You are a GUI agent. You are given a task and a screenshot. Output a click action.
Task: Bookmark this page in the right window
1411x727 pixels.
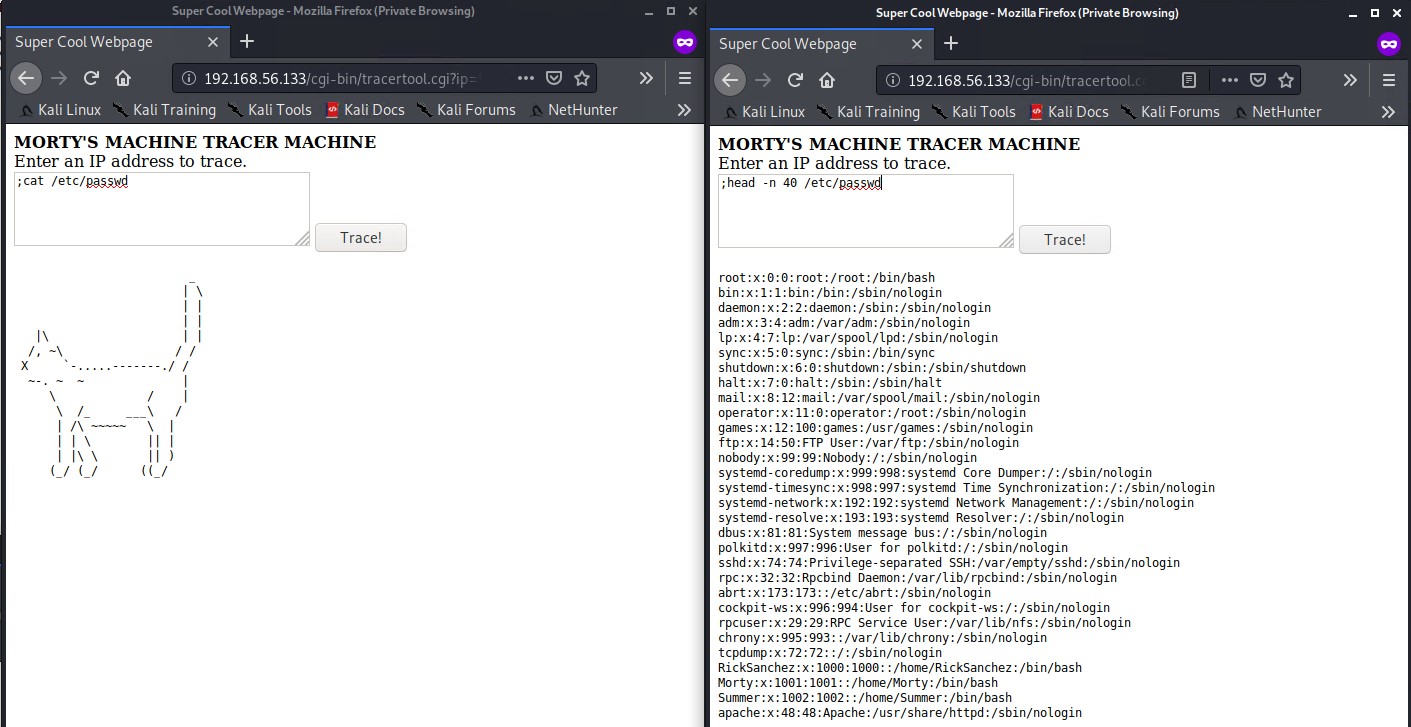coord(1286,80)
